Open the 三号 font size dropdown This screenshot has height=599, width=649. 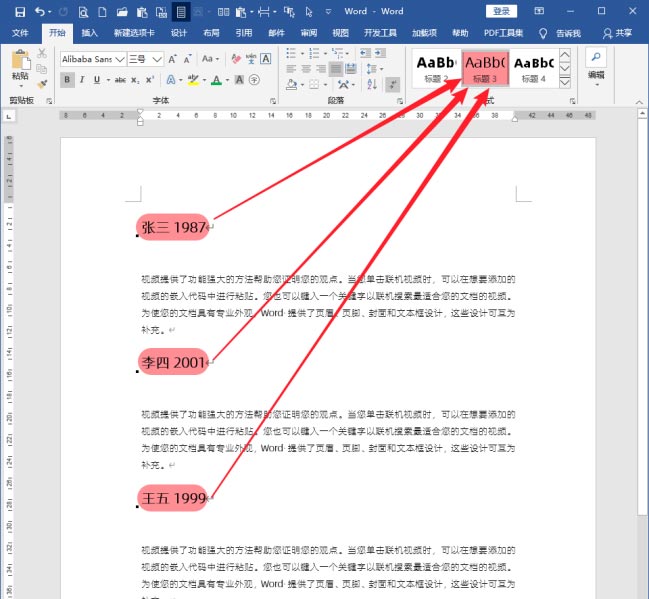157,59
